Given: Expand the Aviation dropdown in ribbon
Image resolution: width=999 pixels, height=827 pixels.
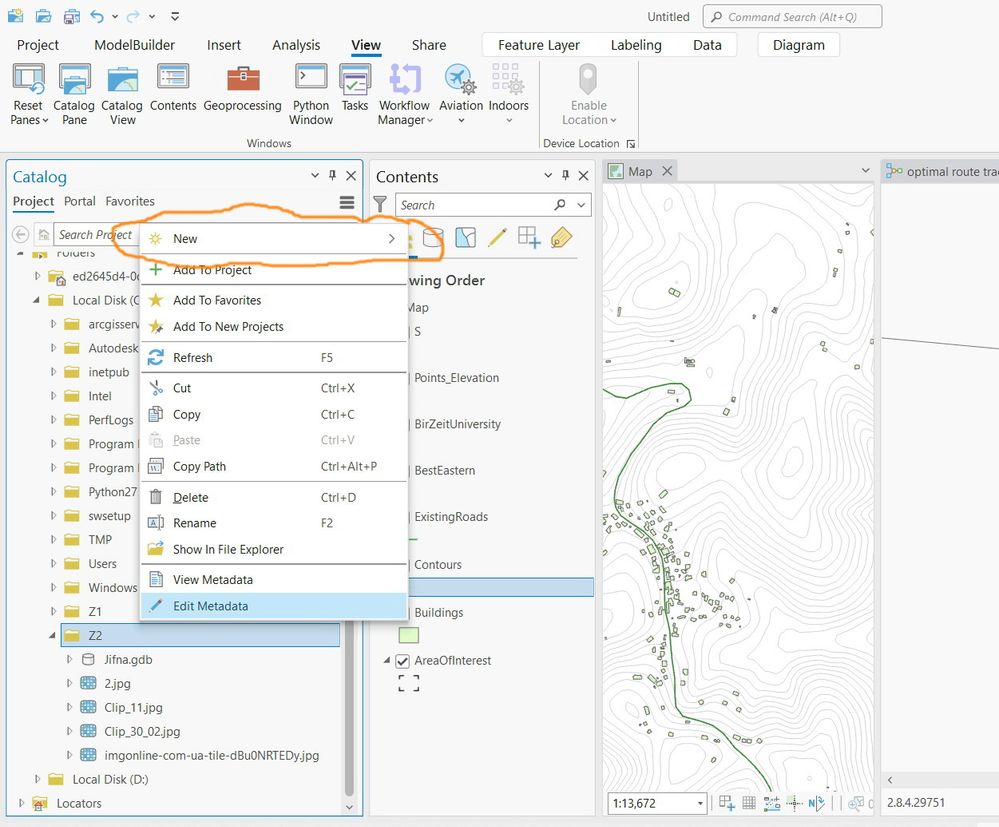Looking at the screenshot, I should click(461, 121).
